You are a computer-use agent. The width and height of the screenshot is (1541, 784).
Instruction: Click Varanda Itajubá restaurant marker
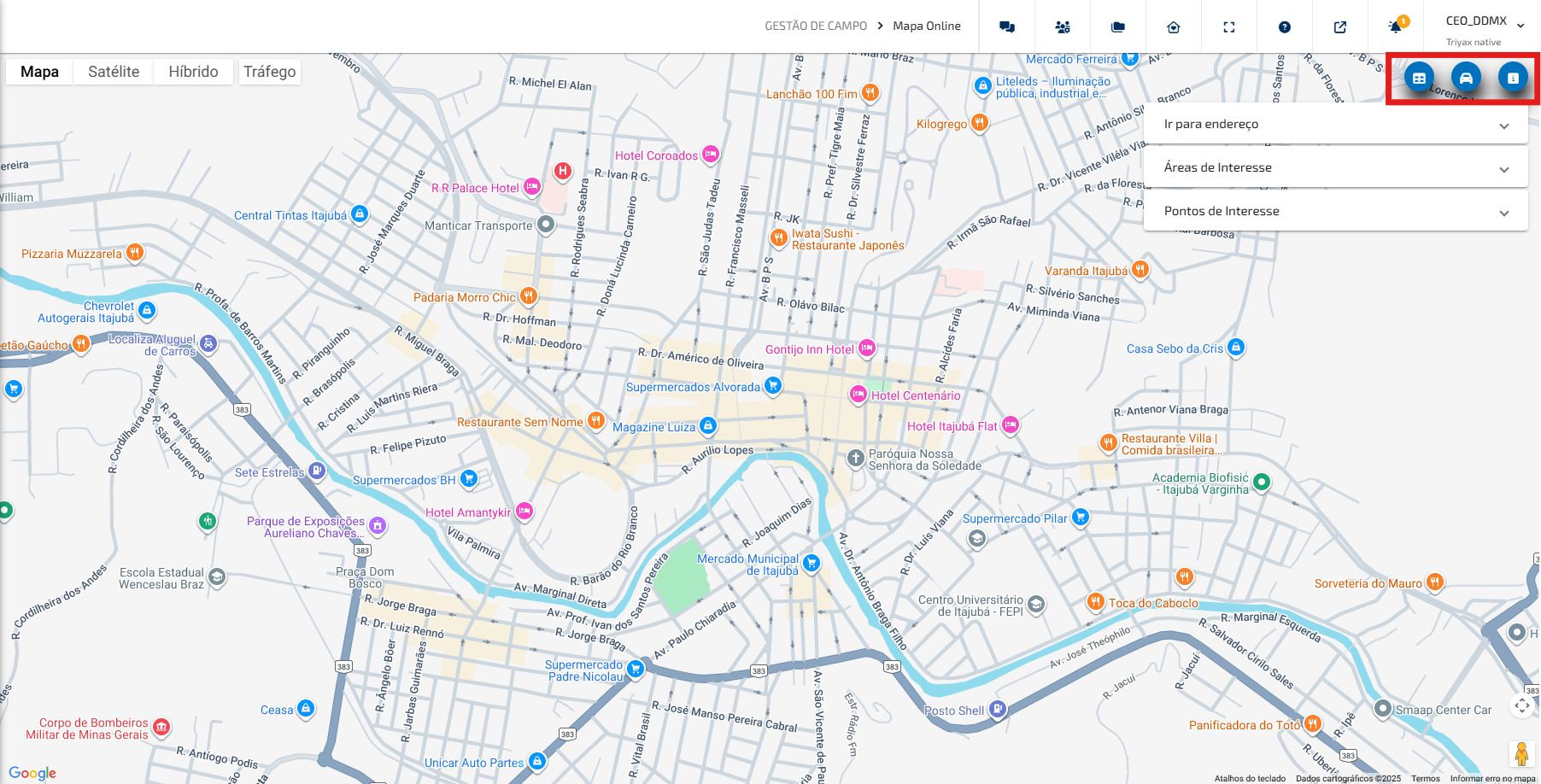click(1140, 270)
